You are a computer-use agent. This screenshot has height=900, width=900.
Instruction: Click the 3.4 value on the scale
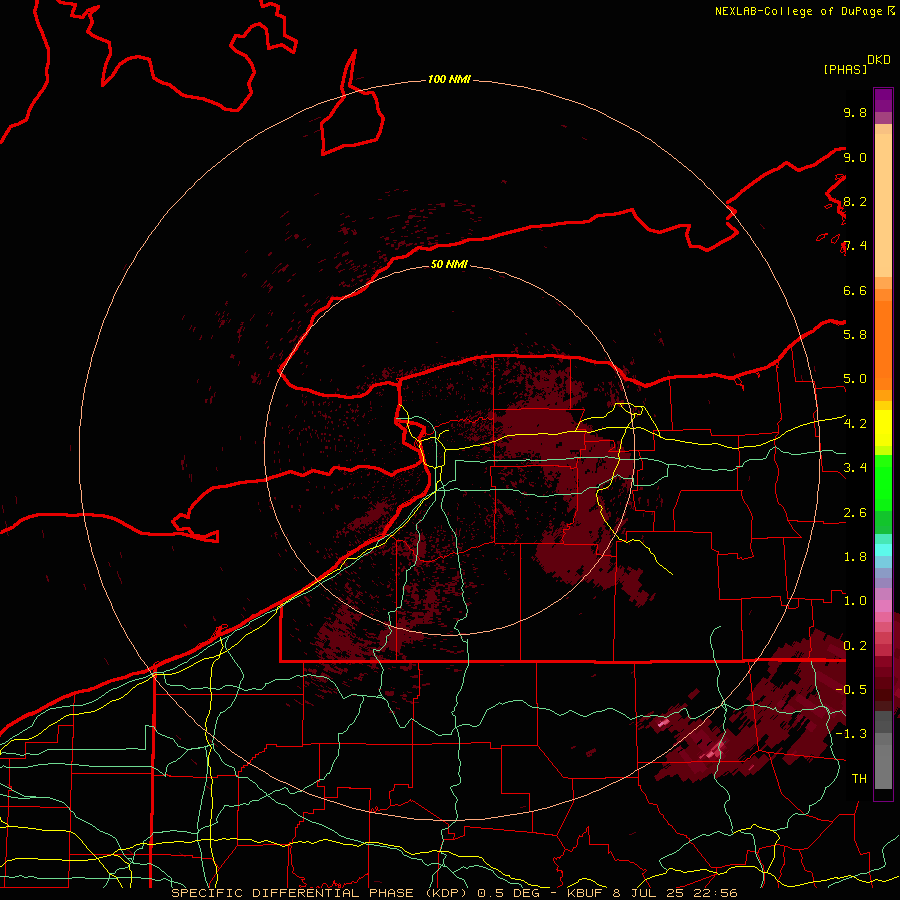[x=855, y=467]
